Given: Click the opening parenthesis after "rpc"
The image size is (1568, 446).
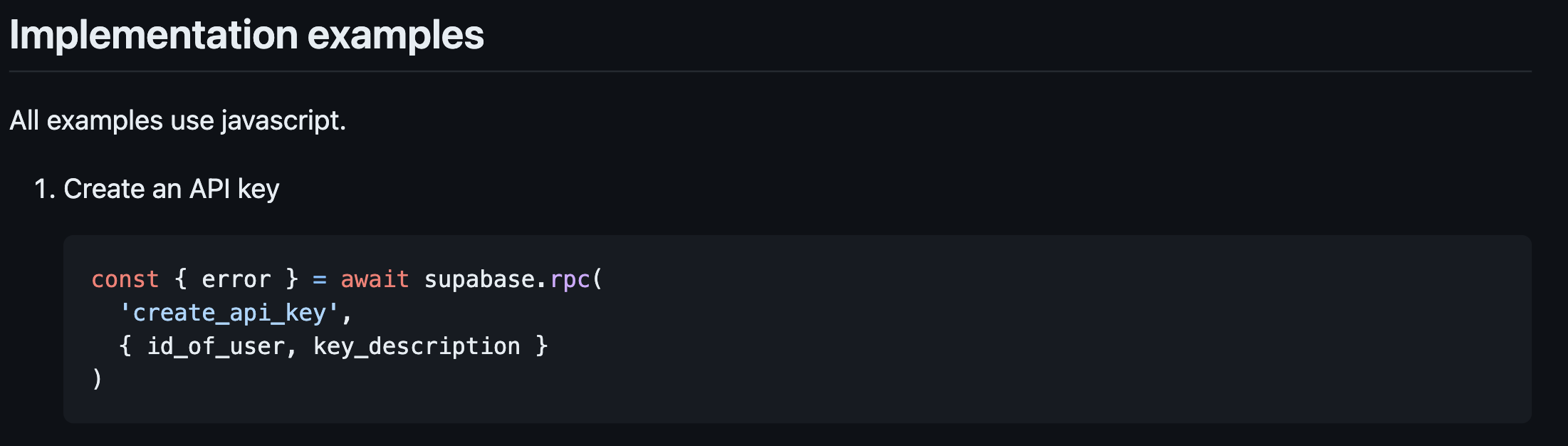Looking at the screenshot, I should pyautogui.click(x=597, y=279).
